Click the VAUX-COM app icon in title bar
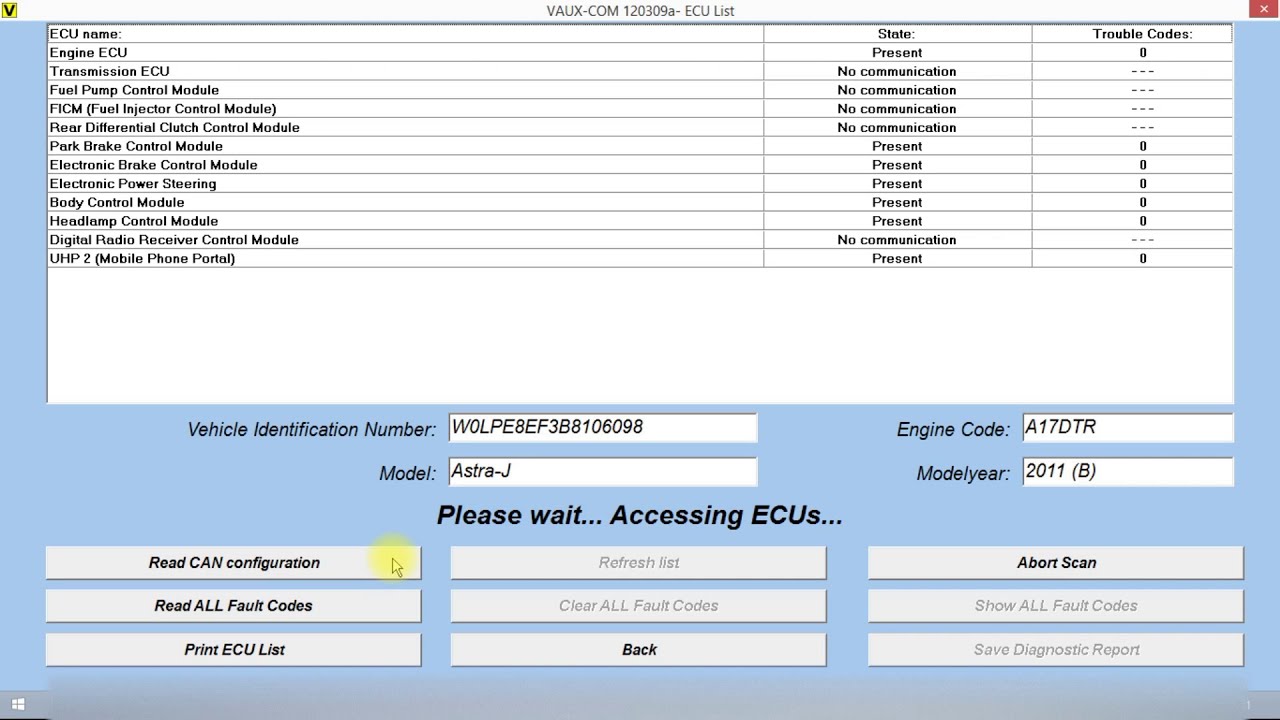Image resolution: width=1280 pixels, height=720 pixels. click(9, 10)
